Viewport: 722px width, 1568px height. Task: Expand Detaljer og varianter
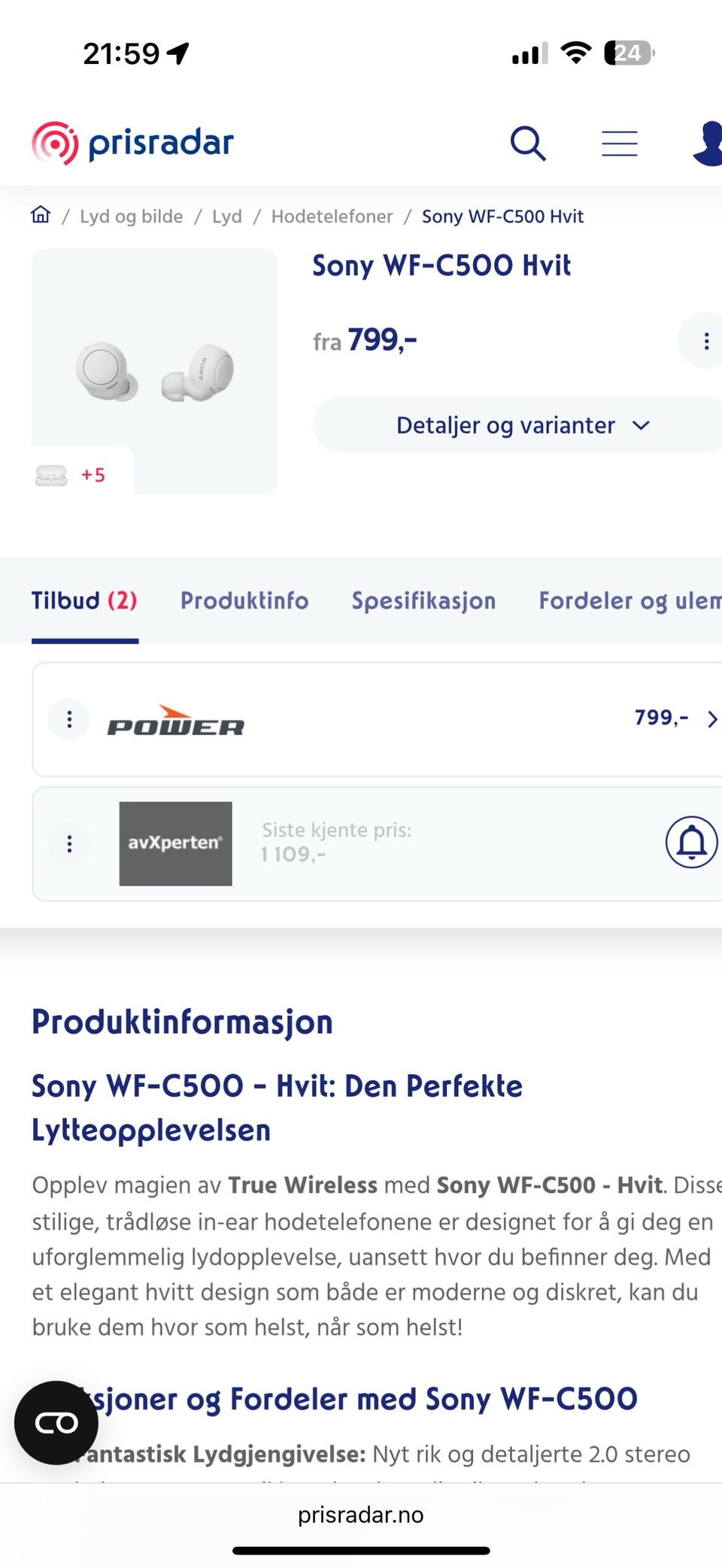(x=517, y=425)
